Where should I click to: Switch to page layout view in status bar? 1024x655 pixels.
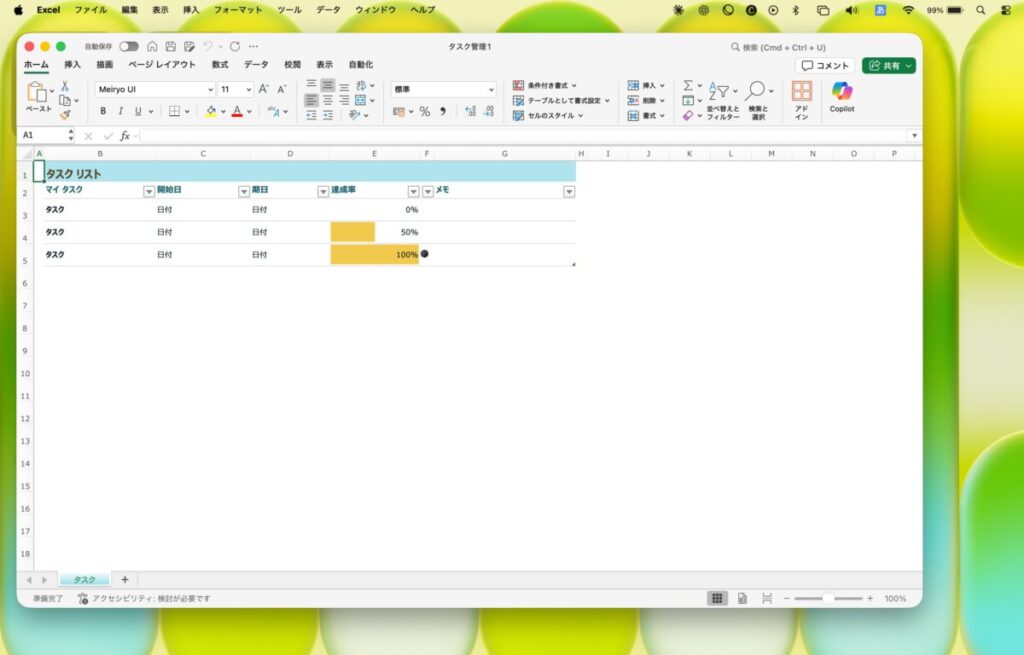[742, 598]
